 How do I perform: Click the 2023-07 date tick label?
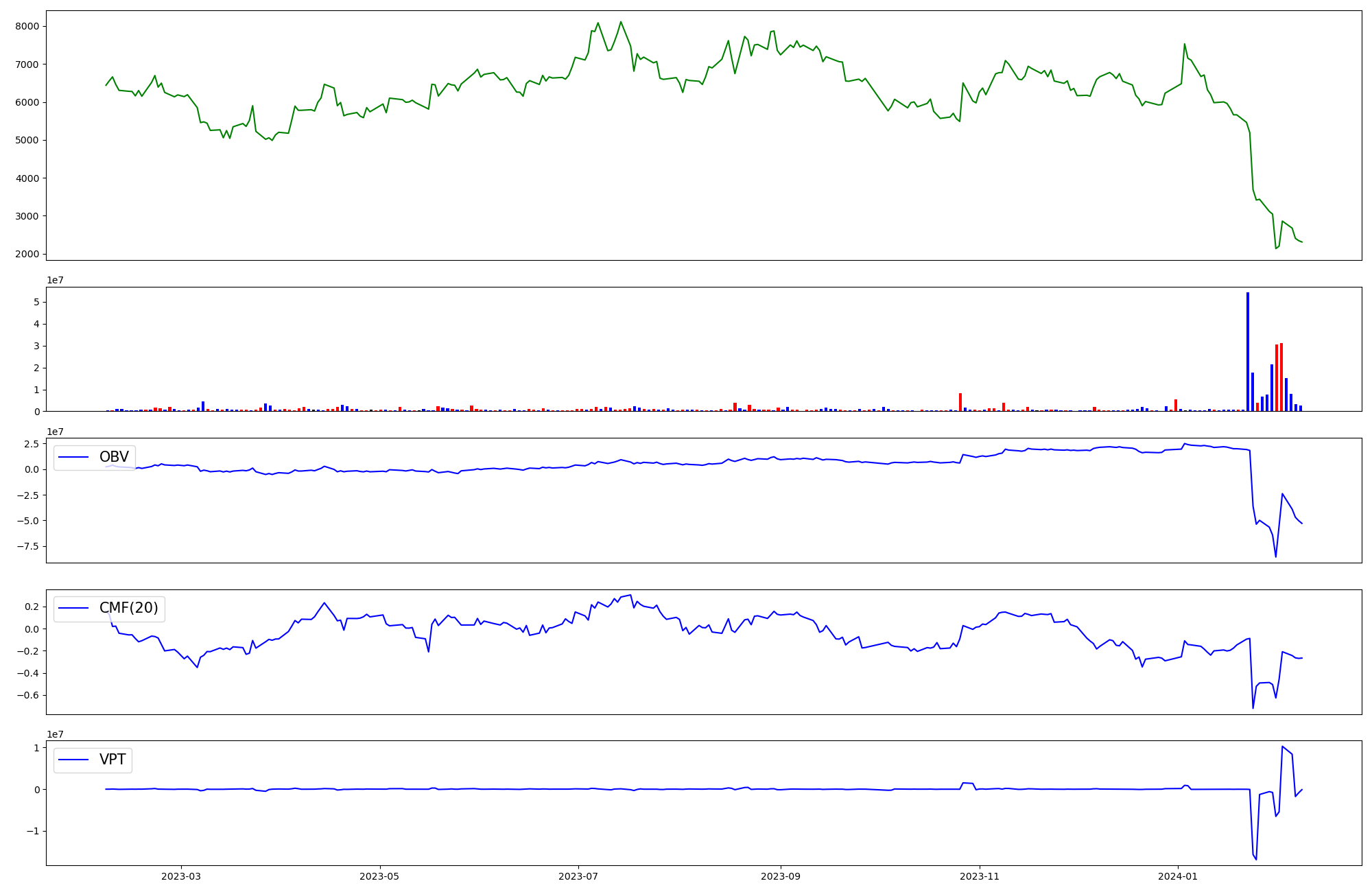(578, 876)
